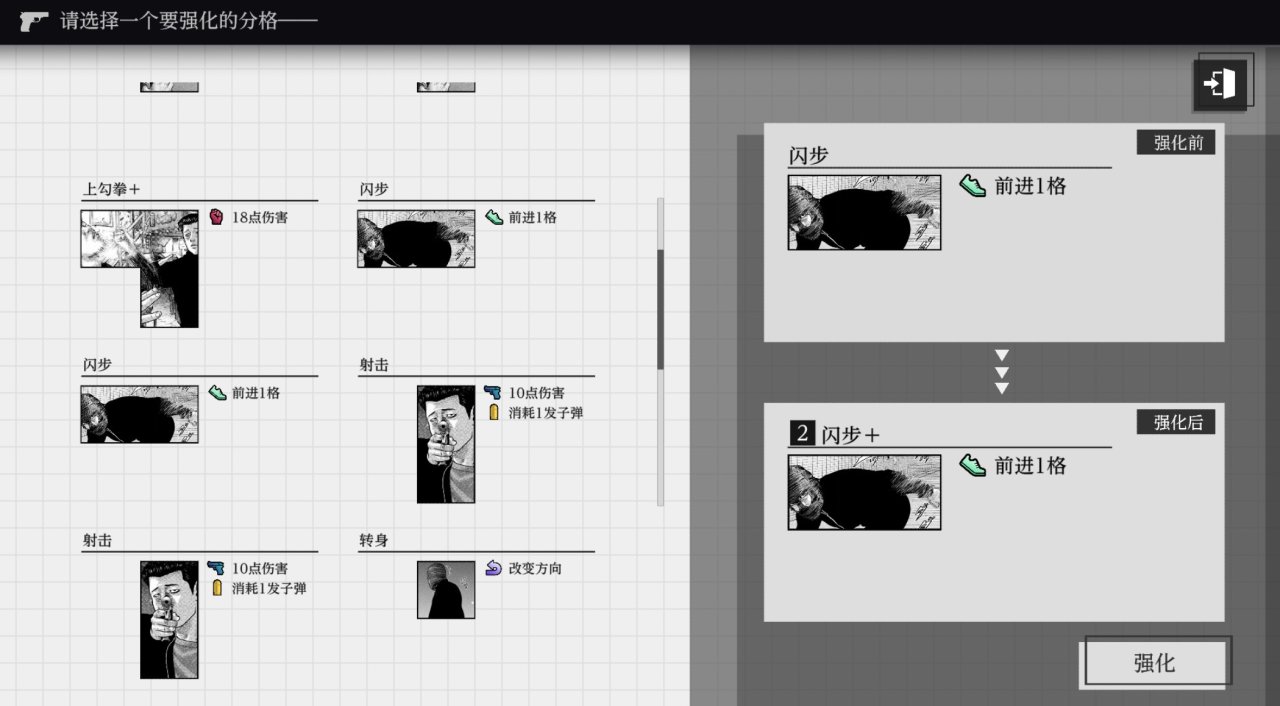Select the 转身 card artwork
This screenshot has height=706, width=1280.
point(446,589)
